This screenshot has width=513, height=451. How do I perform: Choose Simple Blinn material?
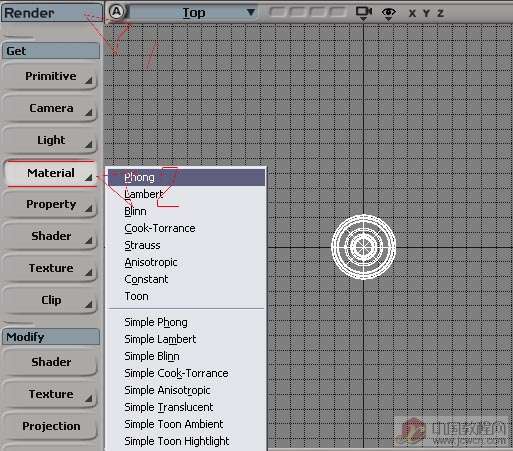click(186, 356)
